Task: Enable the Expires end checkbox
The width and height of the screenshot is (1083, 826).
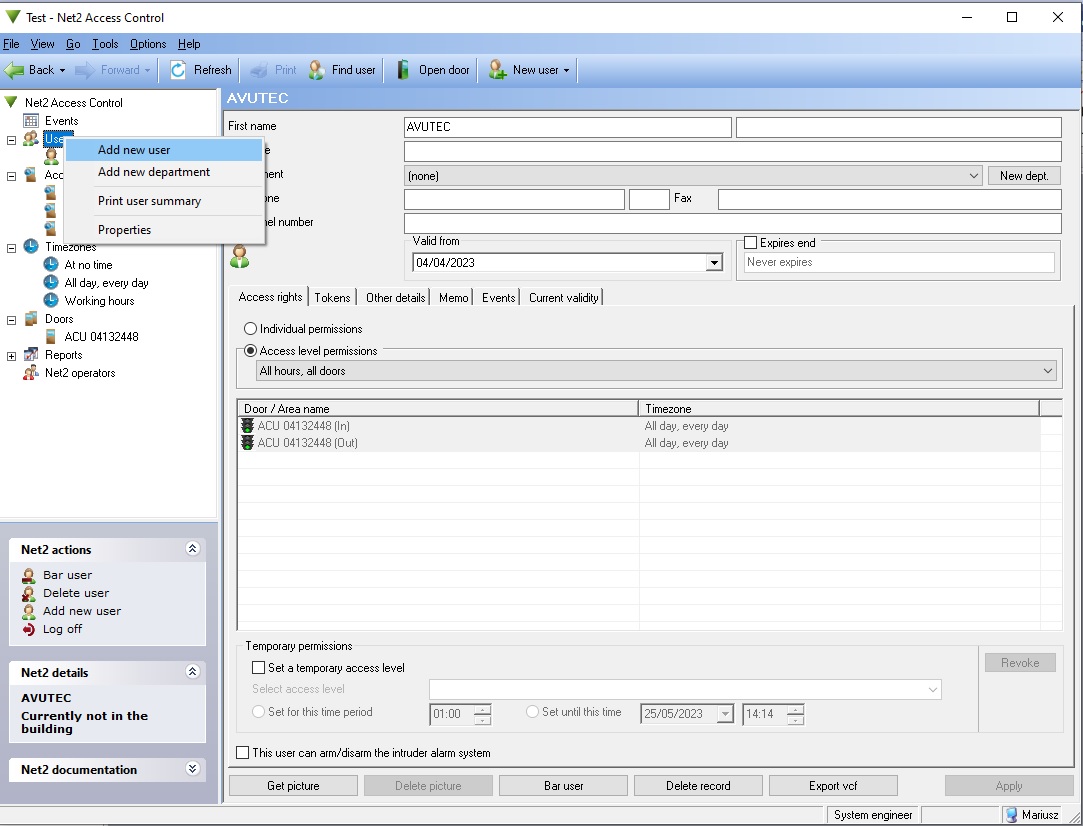Action: click(x=751, y=243)
